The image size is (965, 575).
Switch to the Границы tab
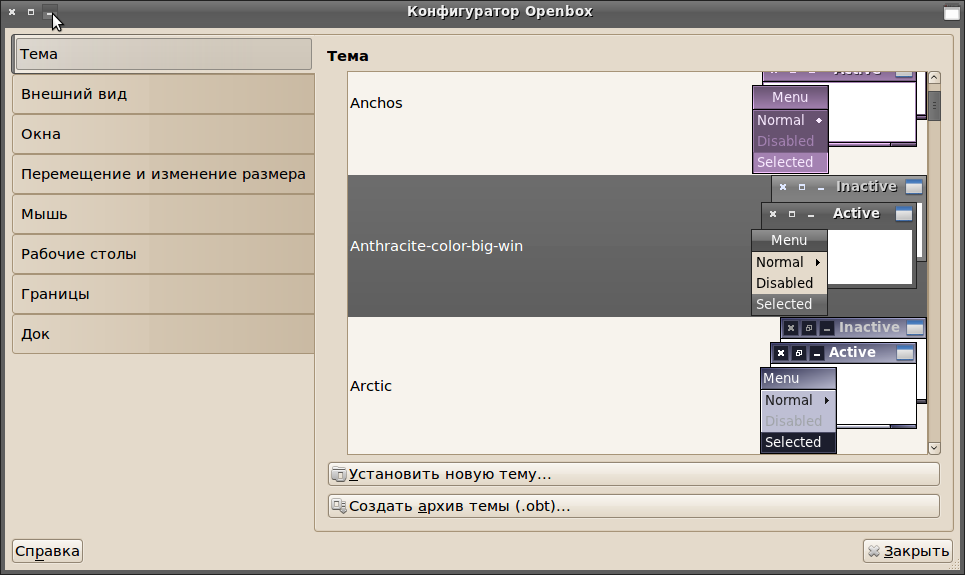point(164,294)
